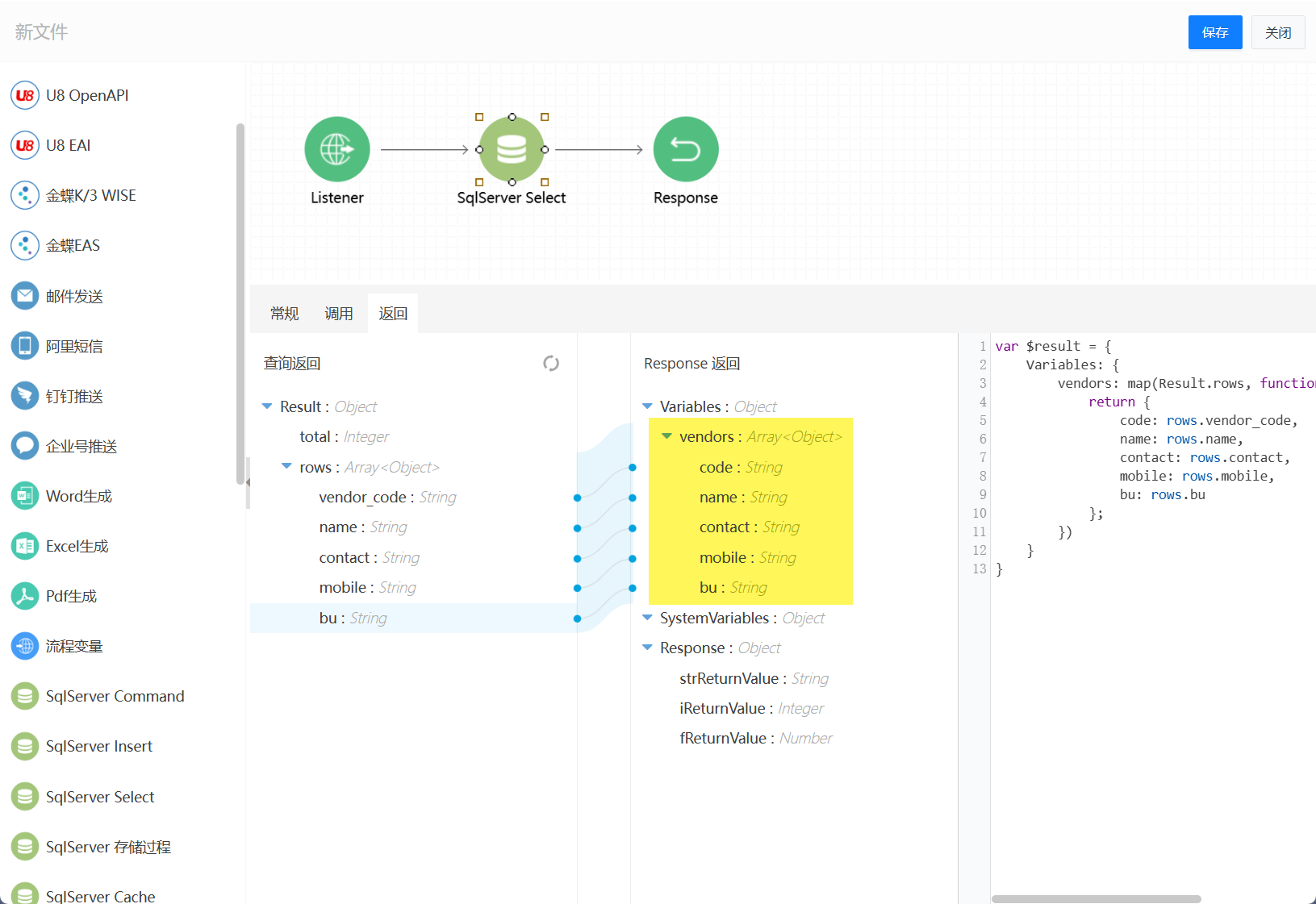
Task: Select the 钉钉推送 component icon
Action: [25, 396]
